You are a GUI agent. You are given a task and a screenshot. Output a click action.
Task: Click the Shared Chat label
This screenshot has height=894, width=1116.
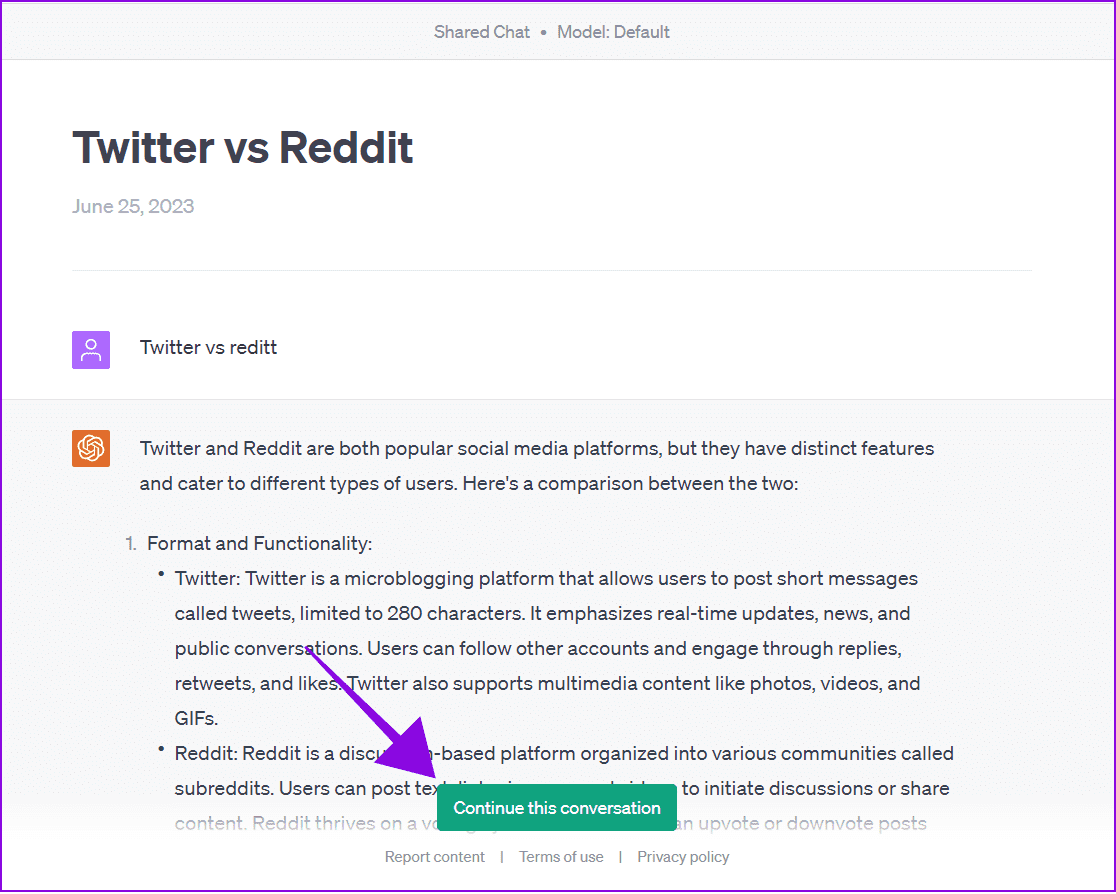coord(482,32)
